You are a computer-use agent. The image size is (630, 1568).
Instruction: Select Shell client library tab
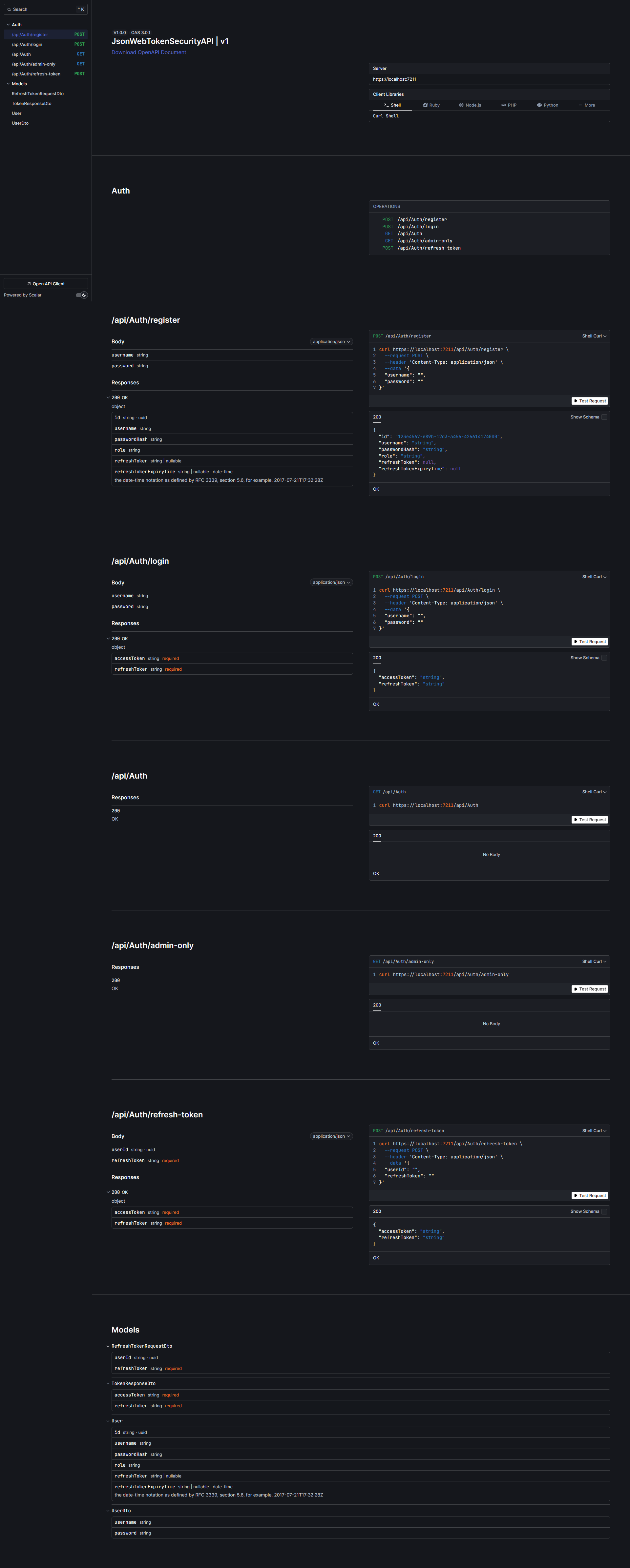click(392, 105)
